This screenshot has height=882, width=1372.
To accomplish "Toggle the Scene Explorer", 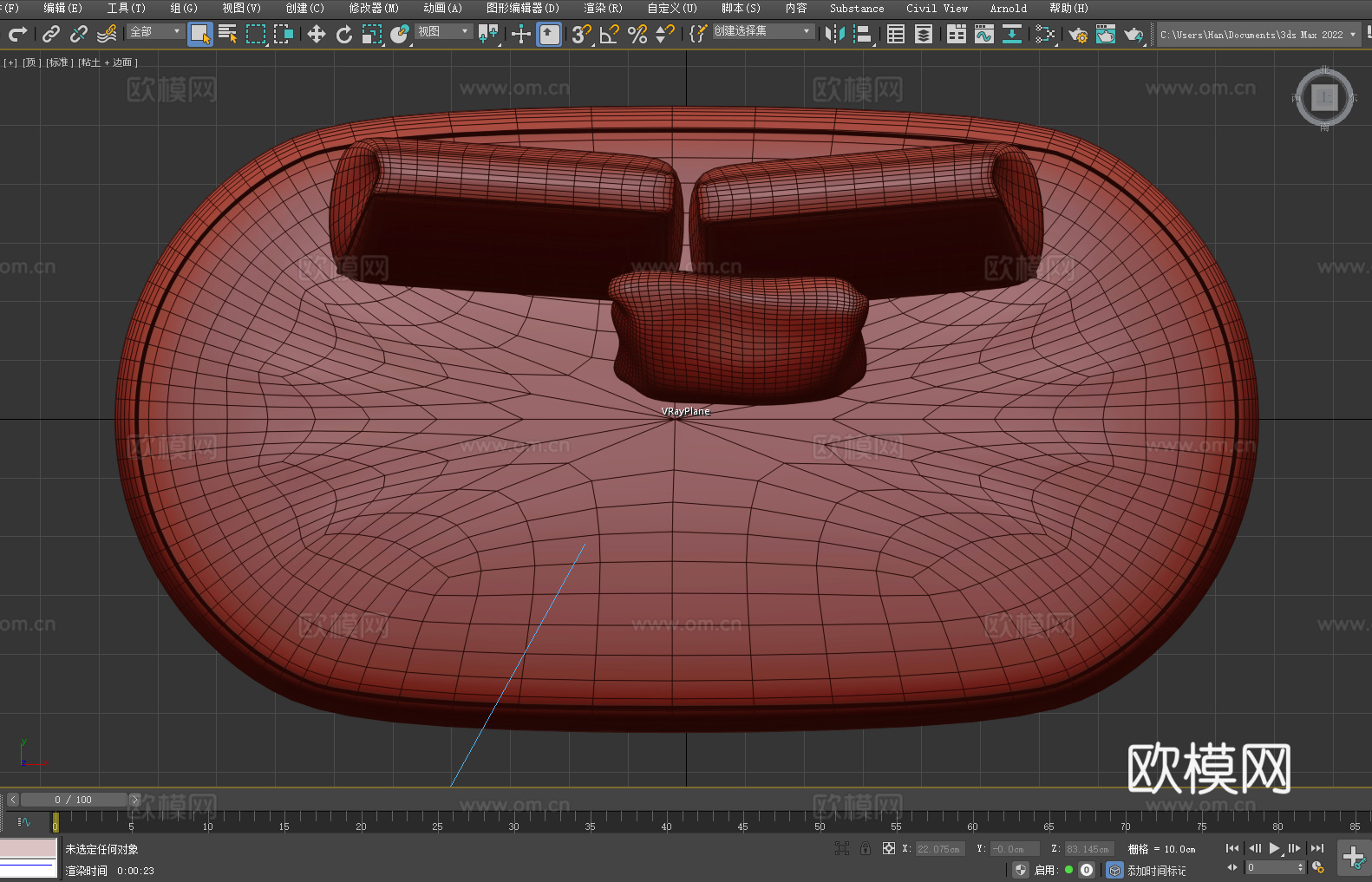I will coord(896,34).
